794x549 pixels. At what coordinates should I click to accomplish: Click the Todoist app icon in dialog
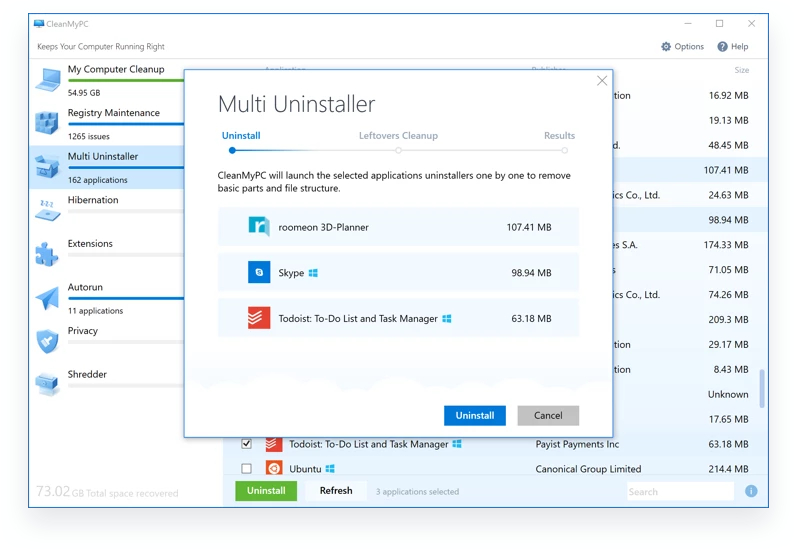coord(259,318)
